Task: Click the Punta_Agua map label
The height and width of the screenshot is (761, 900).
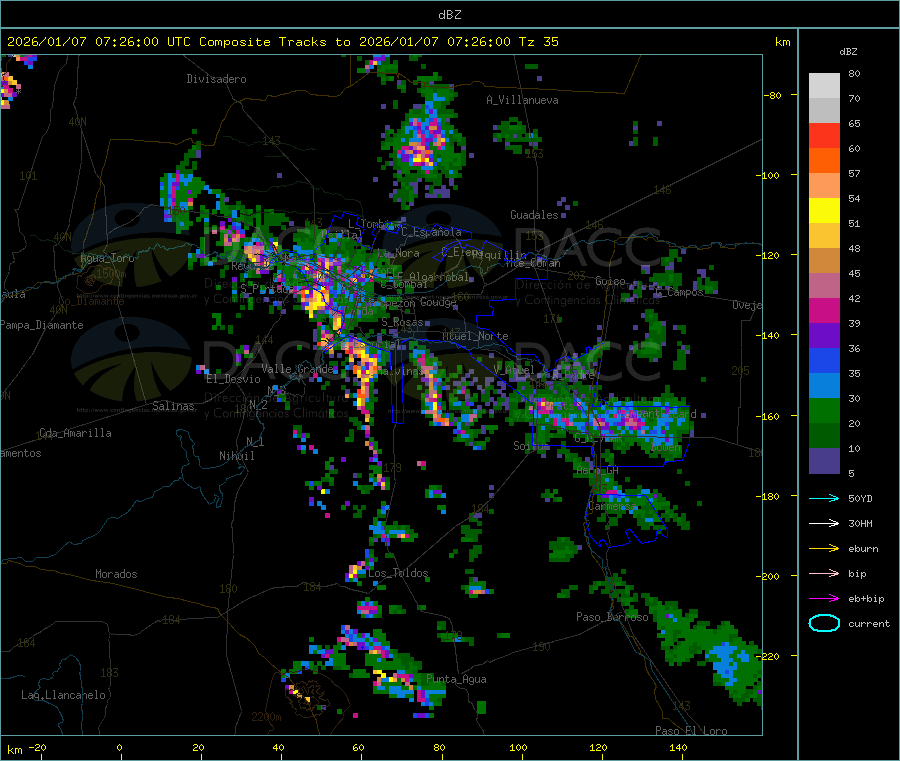Action: point(456,679)
